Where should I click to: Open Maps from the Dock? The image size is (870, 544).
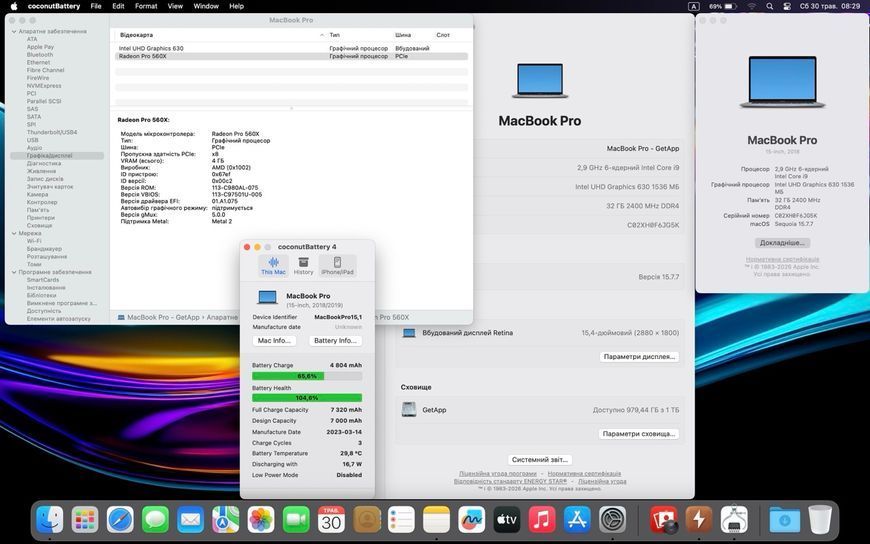click(226, 520)
